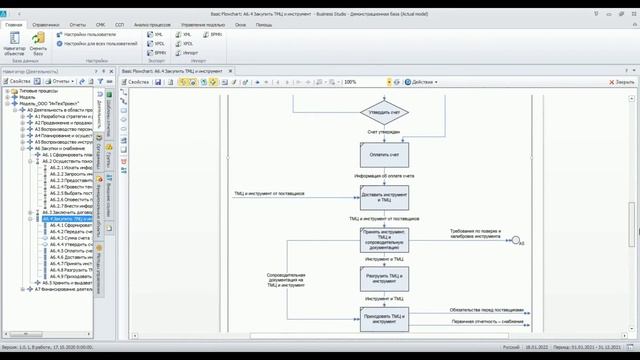This screenshot has width=640, height=360.
Task: Expand the Типовые процессы tree node
Action: [7, 91]
